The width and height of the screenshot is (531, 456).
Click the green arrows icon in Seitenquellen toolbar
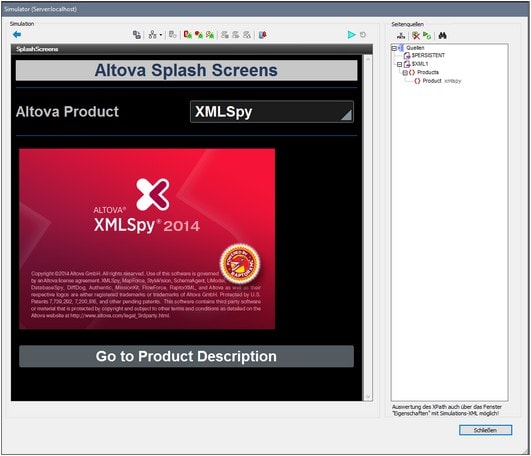point(427,36)
